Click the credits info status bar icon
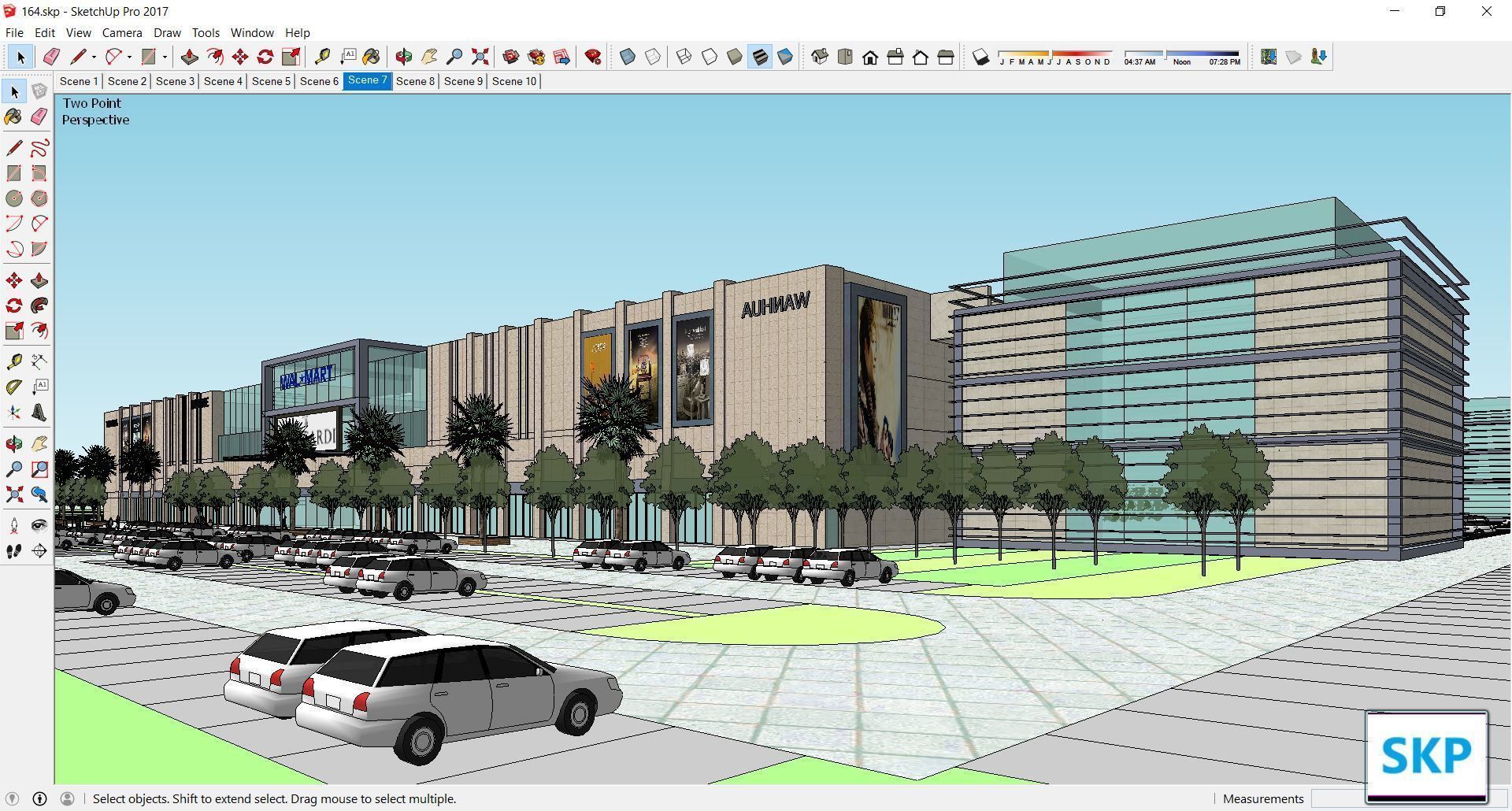1512x811 pixels. (39, 798)
